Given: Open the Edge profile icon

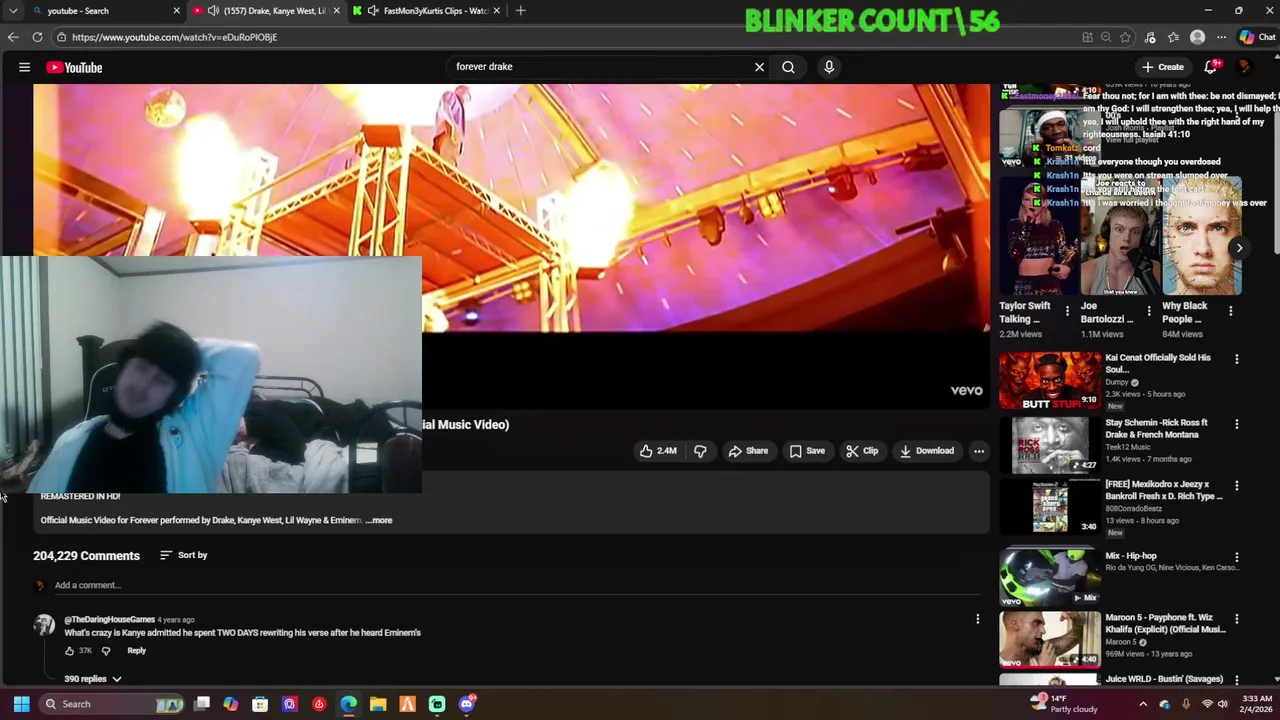Looking at the screenshot, I should click(x=1197, y=37).
